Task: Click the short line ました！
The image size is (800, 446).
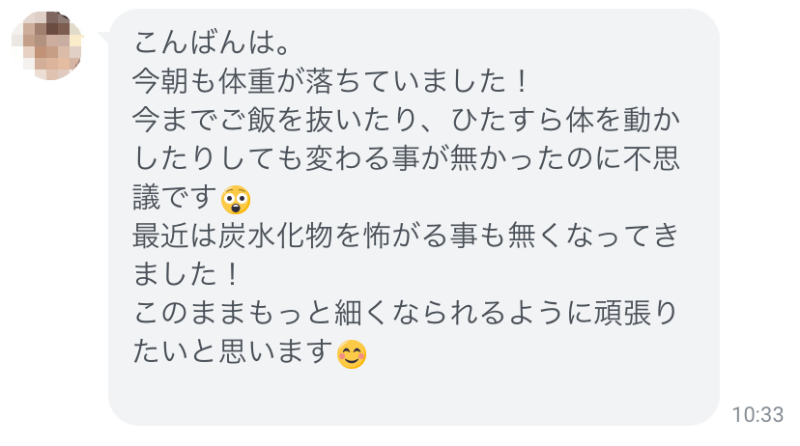Action: pyautogui.click(x=186, y=275)
